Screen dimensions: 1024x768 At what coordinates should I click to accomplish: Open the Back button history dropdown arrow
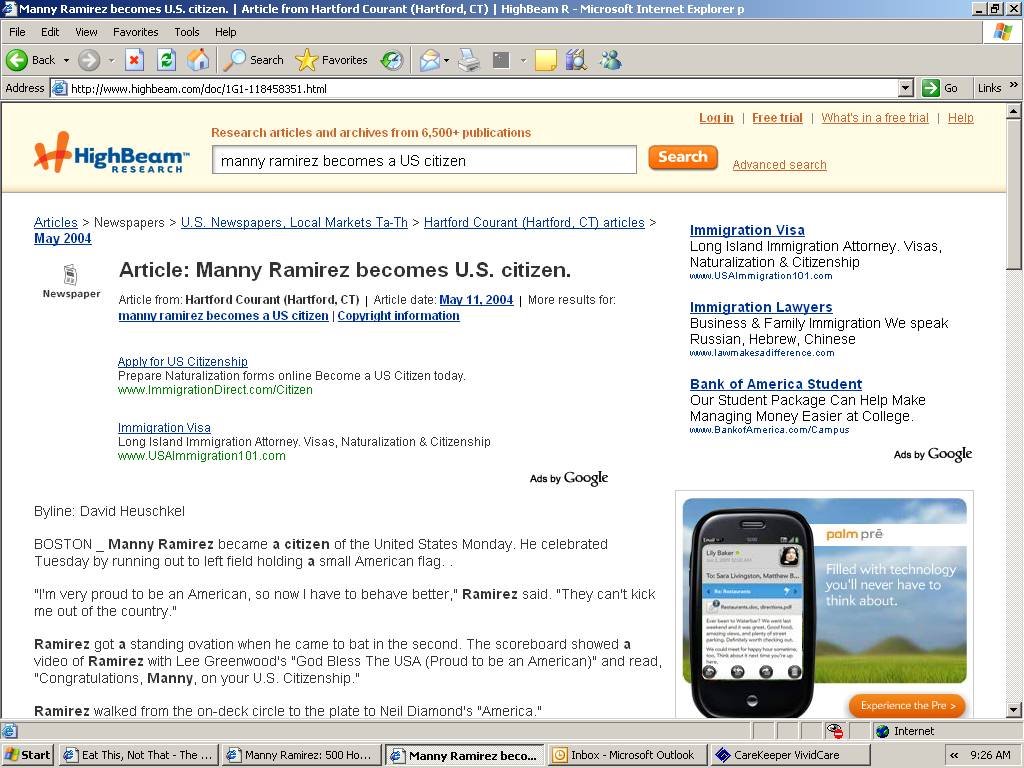point(66,60)
